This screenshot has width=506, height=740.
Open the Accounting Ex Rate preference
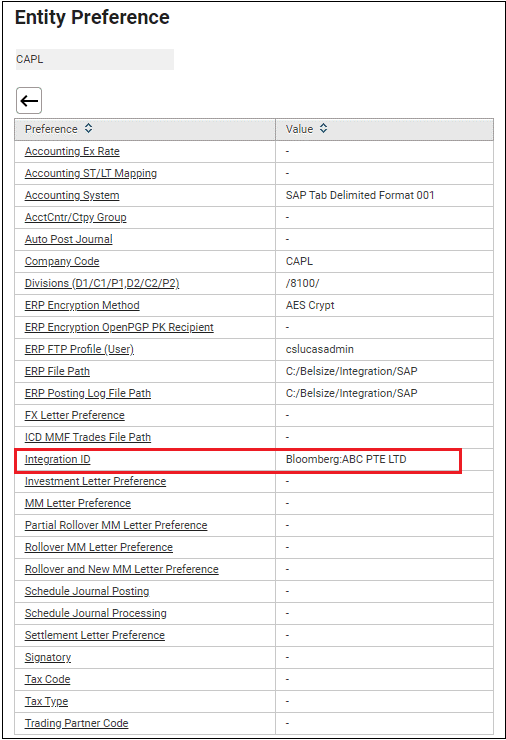(72, 151)
